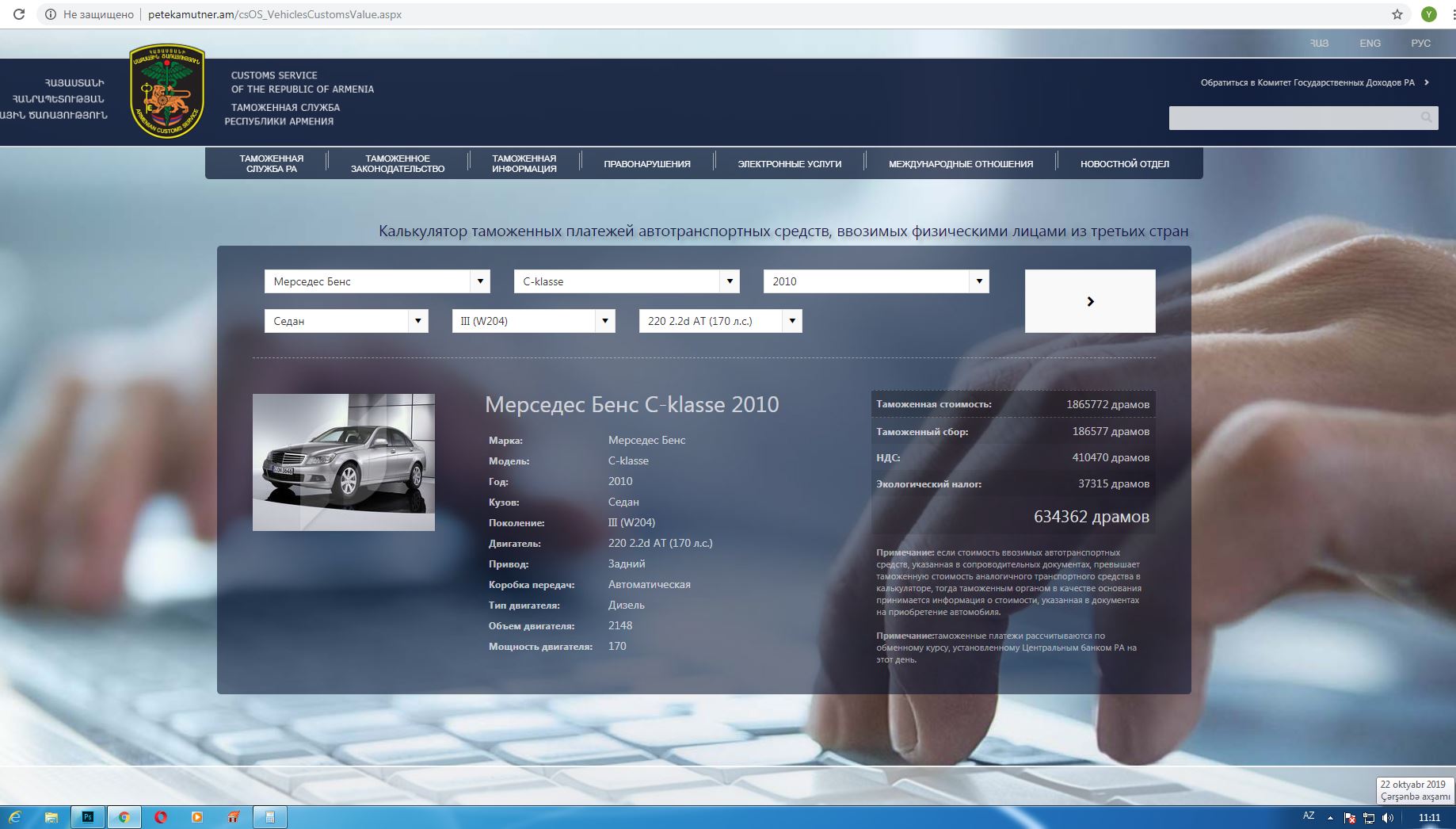
Task: Launch Opera from the taskbar
Action: tap(161, 817)
